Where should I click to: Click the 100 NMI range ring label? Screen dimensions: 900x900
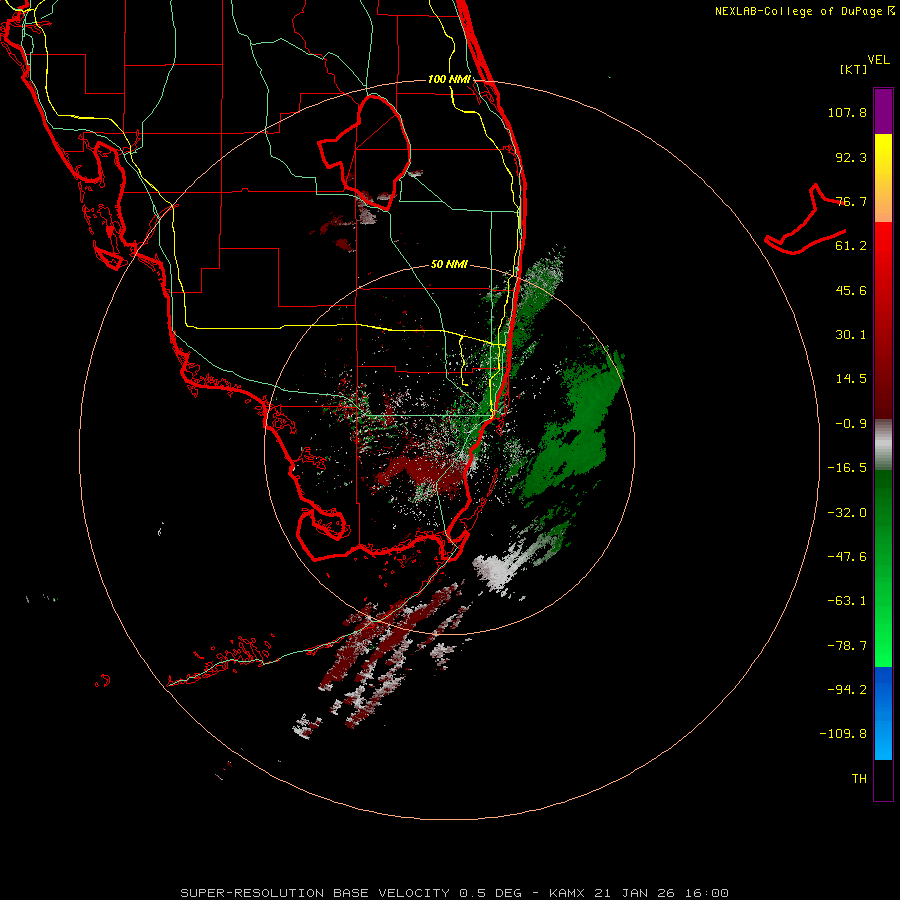coord(449,79)
